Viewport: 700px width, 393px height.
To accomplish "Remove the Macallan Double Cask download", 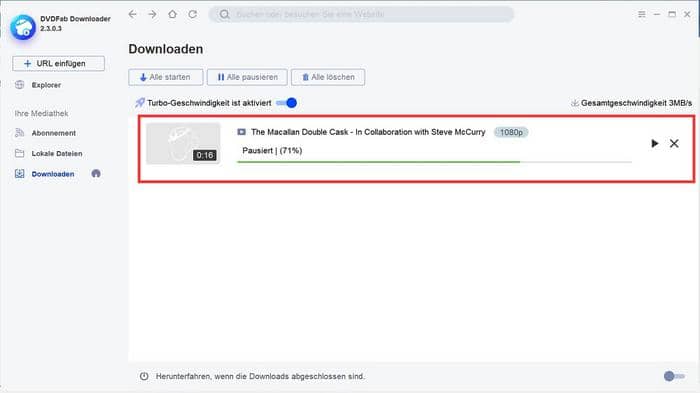I will point(674,143).
